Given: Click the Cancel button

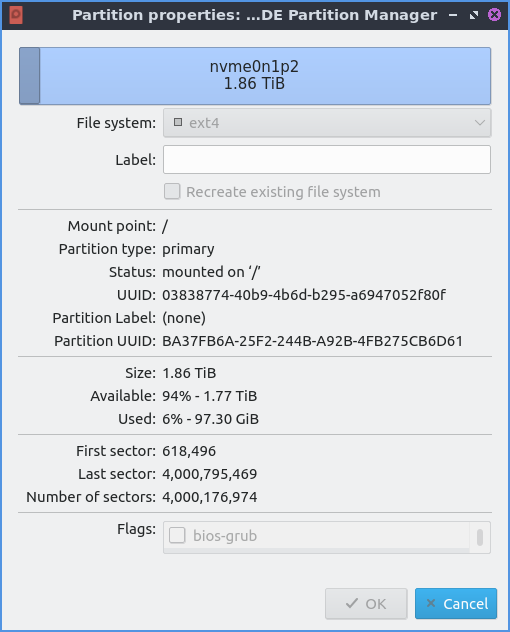Looking at the screenshot, I should 456,603.
